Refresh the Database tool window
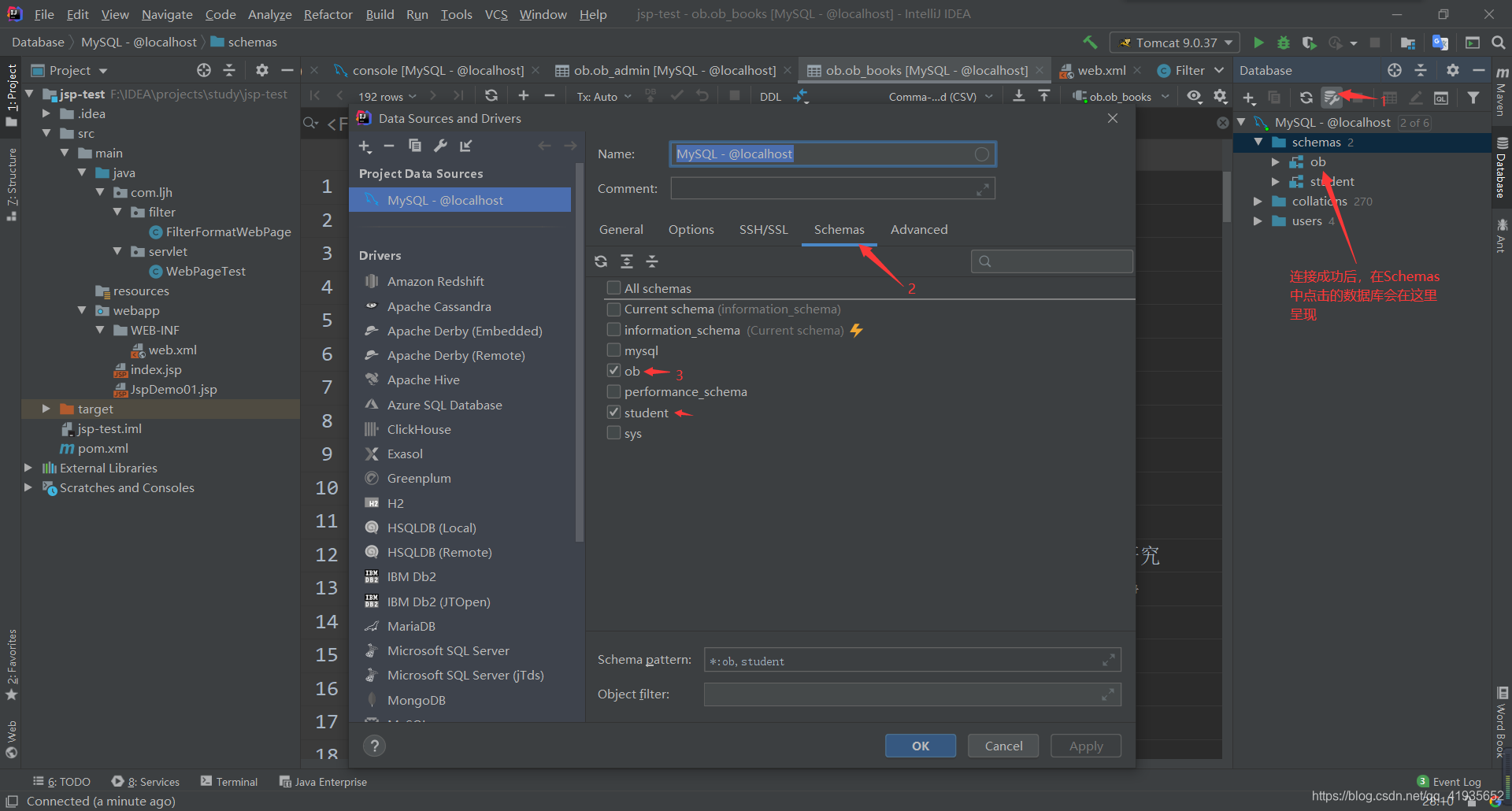 [x=1306, y=98]
